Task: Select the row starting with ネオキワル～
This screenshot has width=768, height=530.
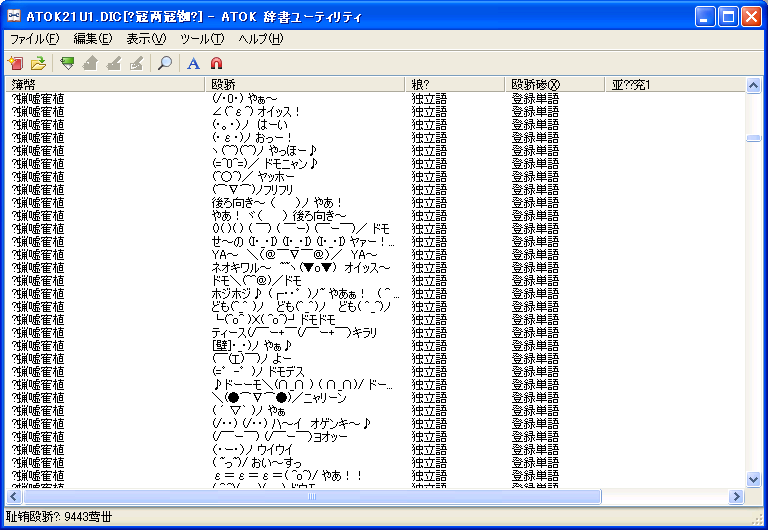Action: [375, 267]
